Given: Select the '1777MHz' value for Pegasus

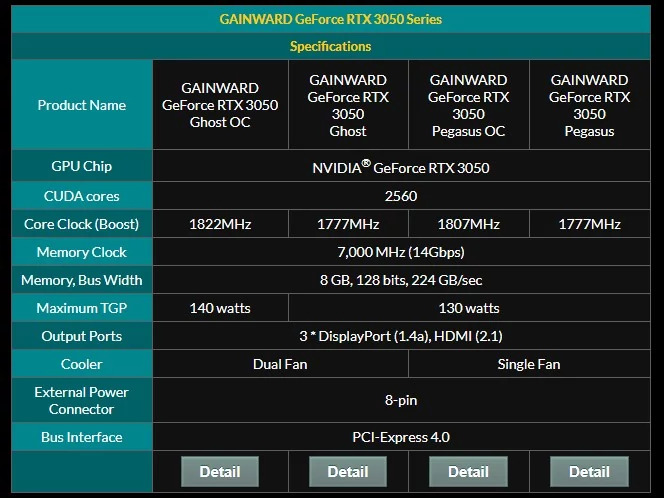Looking at the screenshot, I should [x=589, y=224].
